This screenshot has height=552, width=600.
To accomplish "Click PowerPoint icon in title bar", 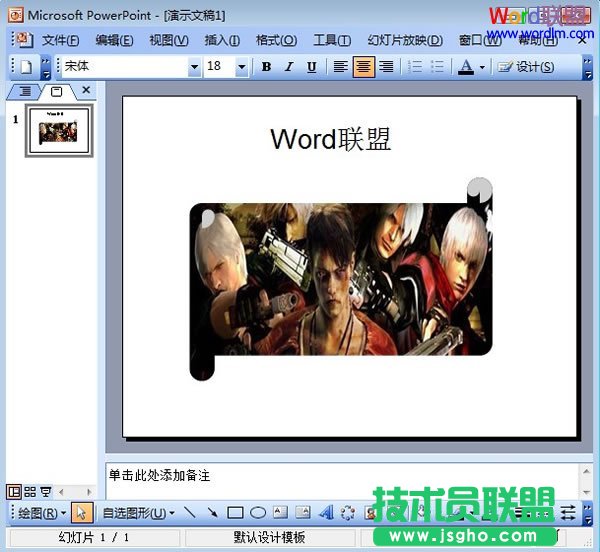I will click(x=16, y=15).
